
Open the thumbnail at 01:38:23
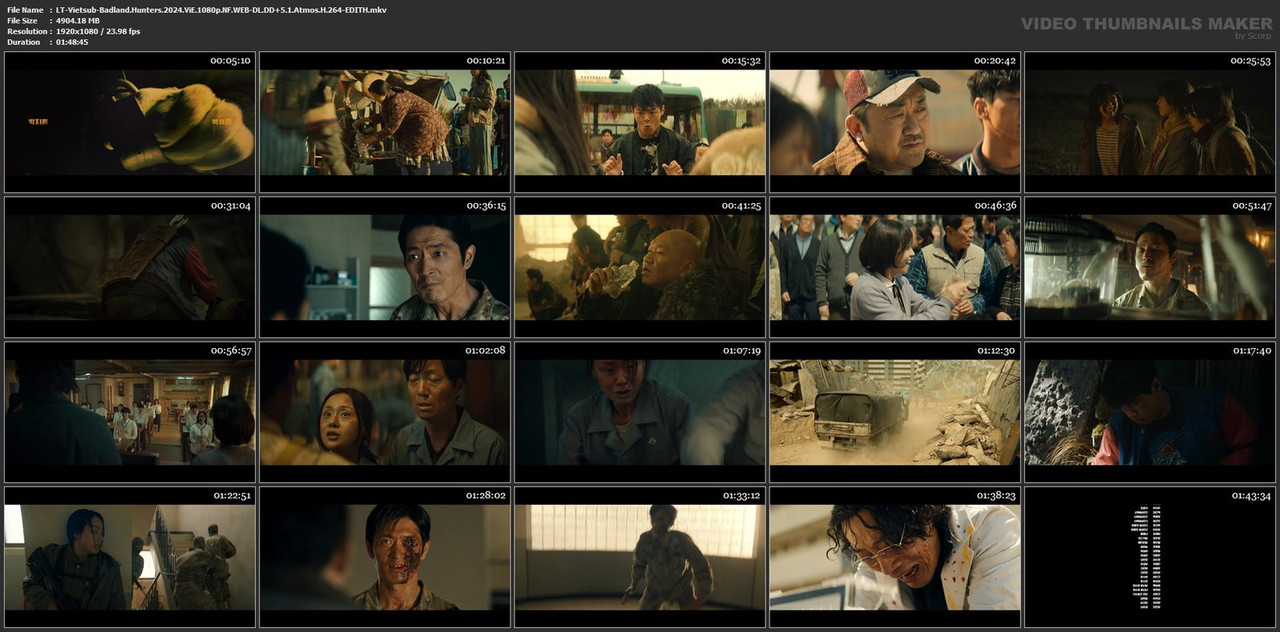(895, 557)
